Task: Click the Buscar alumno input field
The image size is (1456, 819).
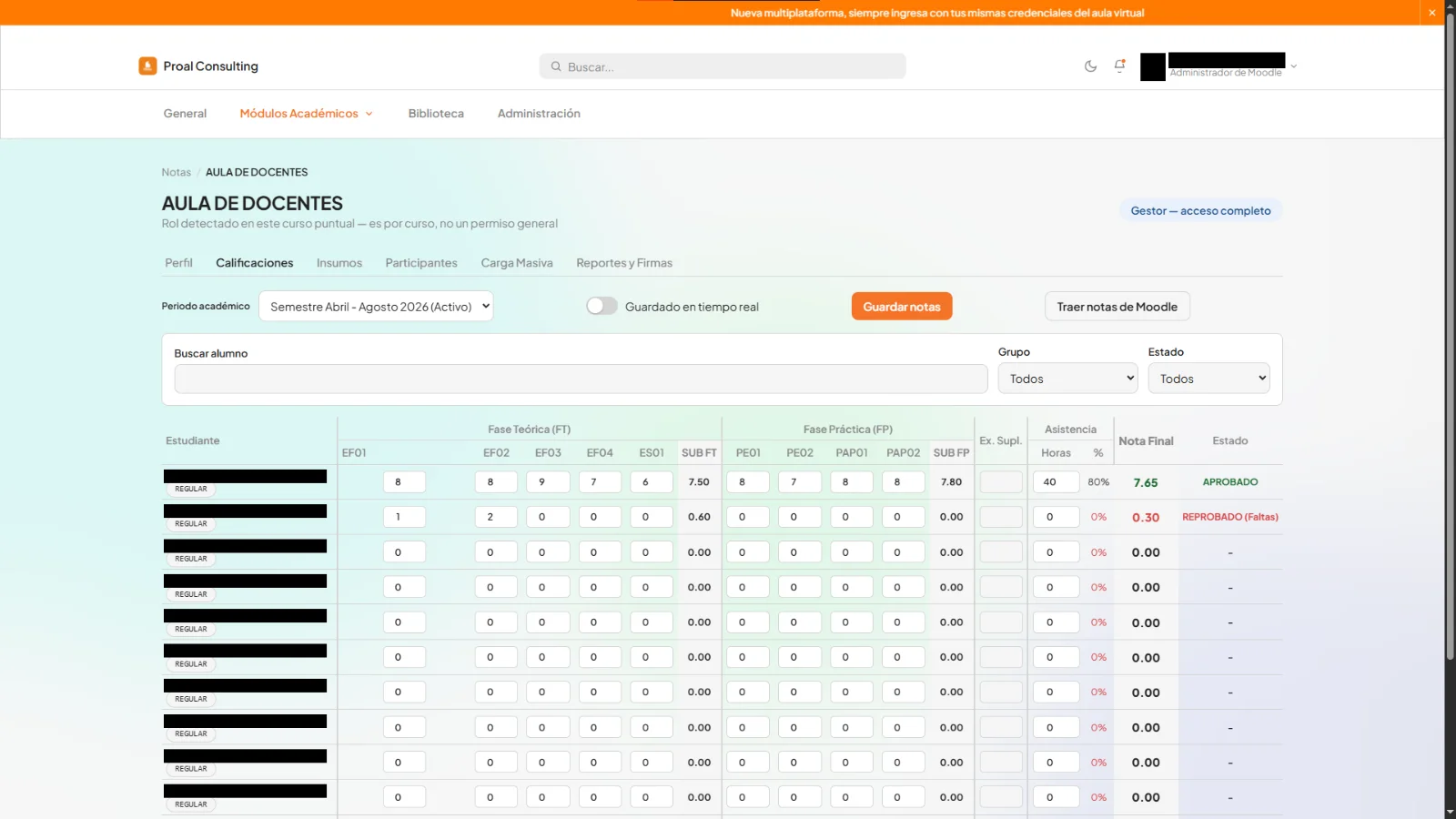Action: pos(581,379)
